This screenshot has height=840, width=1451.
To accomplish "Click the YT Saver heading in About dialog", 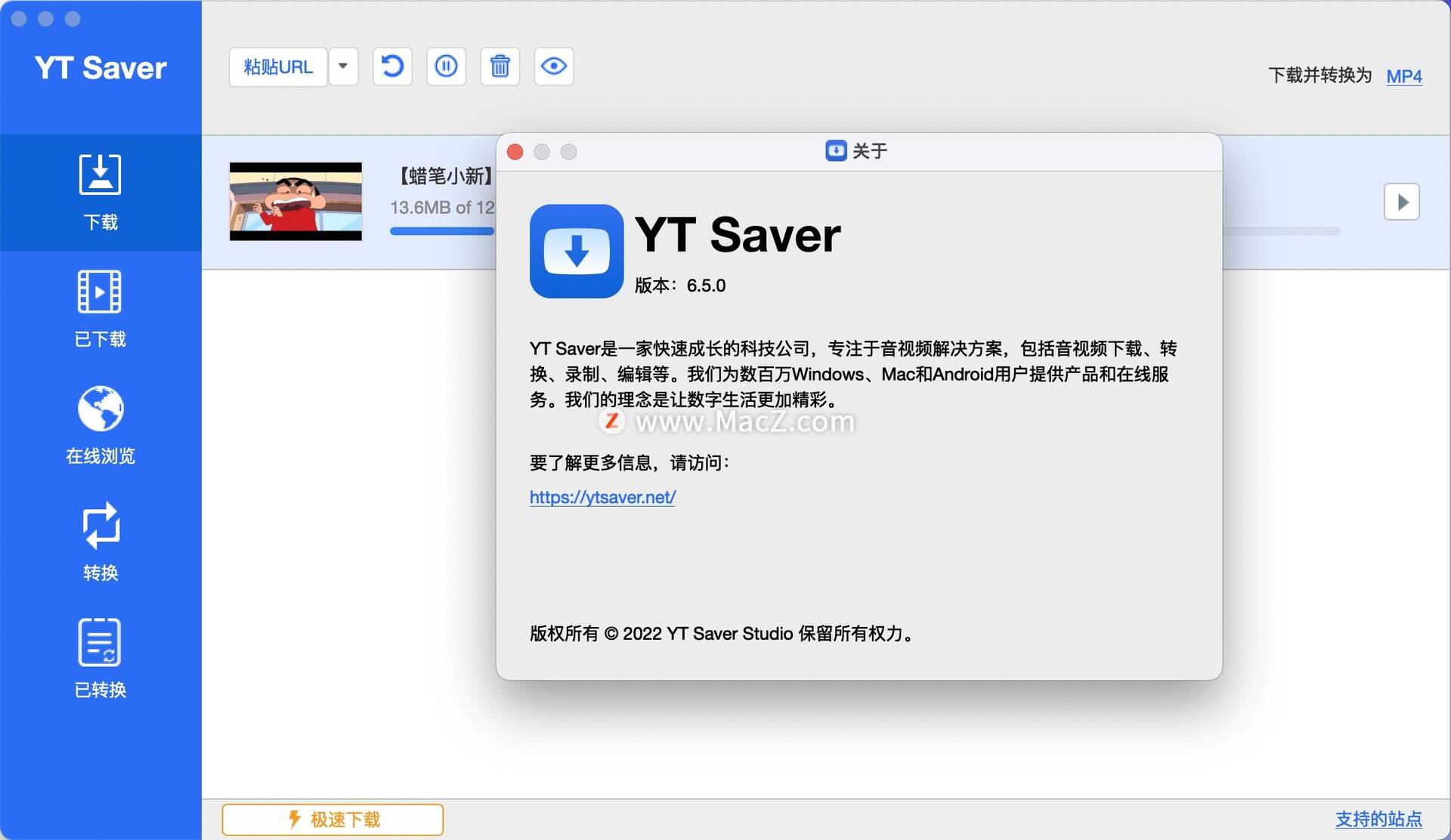I will point(738,234).
